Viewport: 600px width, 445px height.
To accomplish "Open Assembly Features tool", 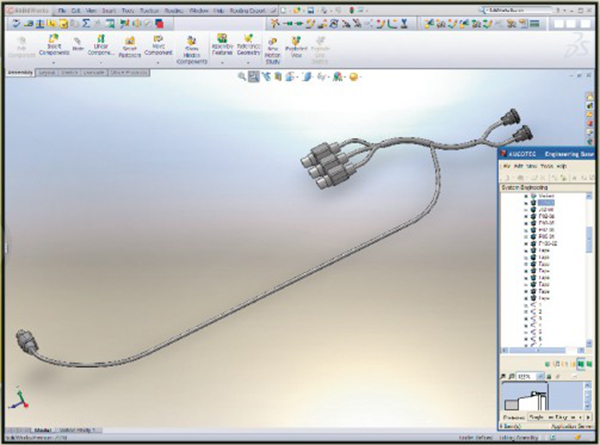I will pyautogui.click(x=223, y=45).
